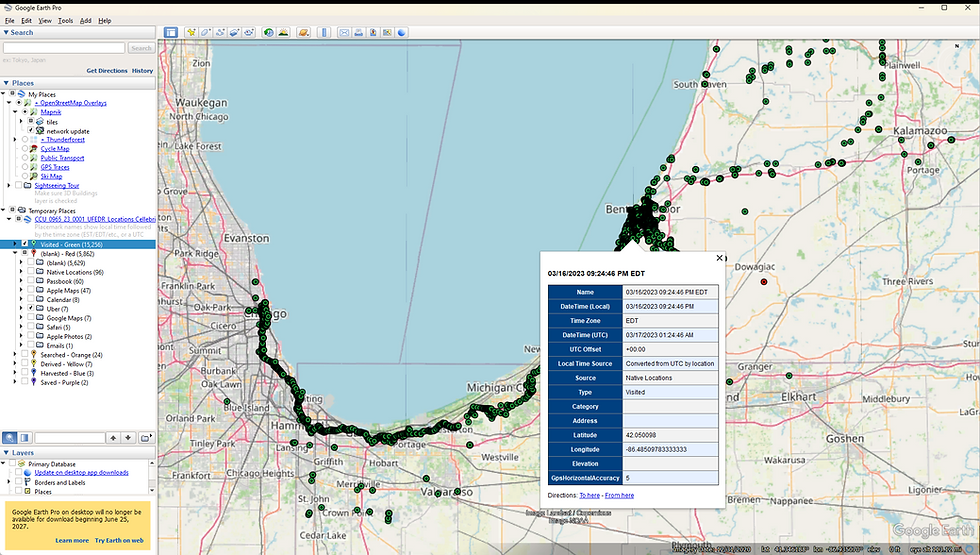Open the search History link
Image resolution: width=980 pixels, height=555 pixels.
[x=142, y=71]
